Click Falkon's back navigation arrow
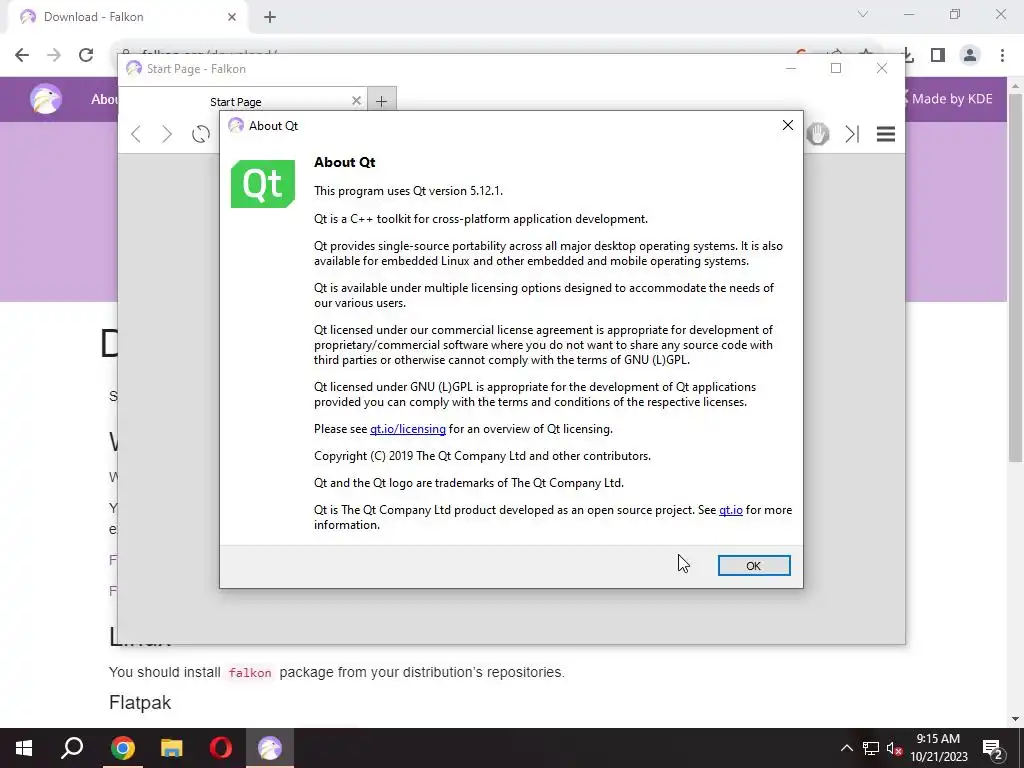Viewport: 1024px width, 768px height. [x=136, y=135]
